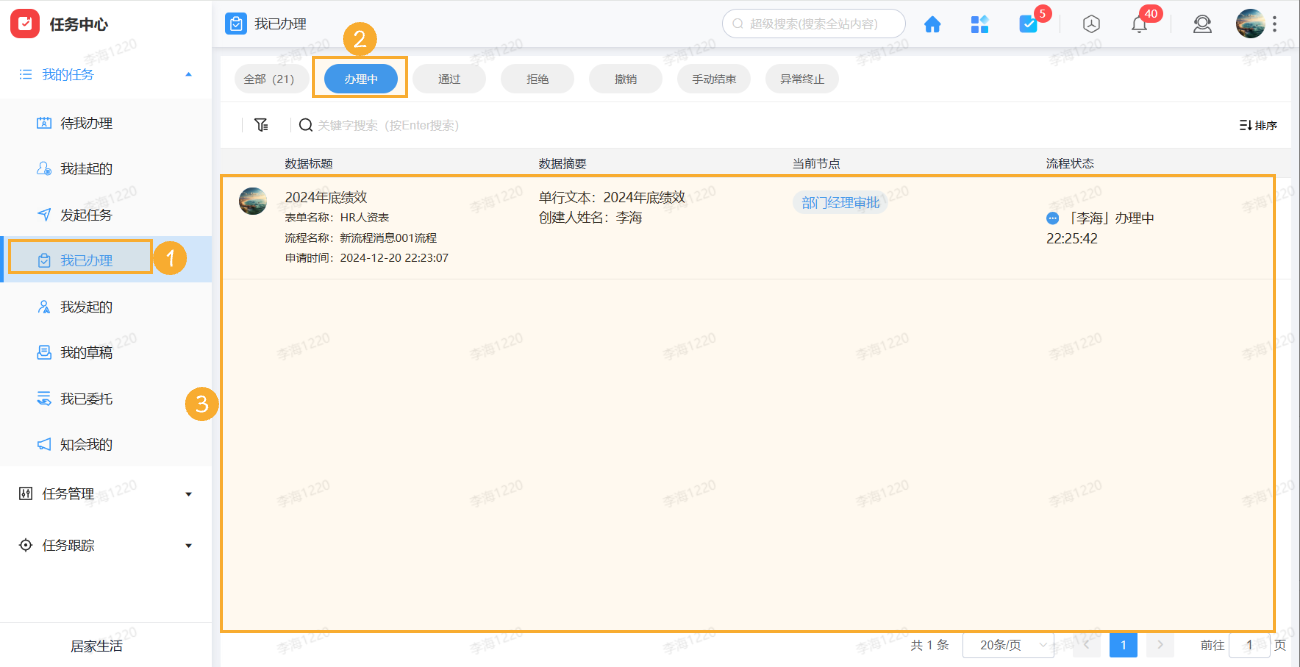1300x667 pixels.
Task: Open the home icon in top bar
Action: point(932,23)
